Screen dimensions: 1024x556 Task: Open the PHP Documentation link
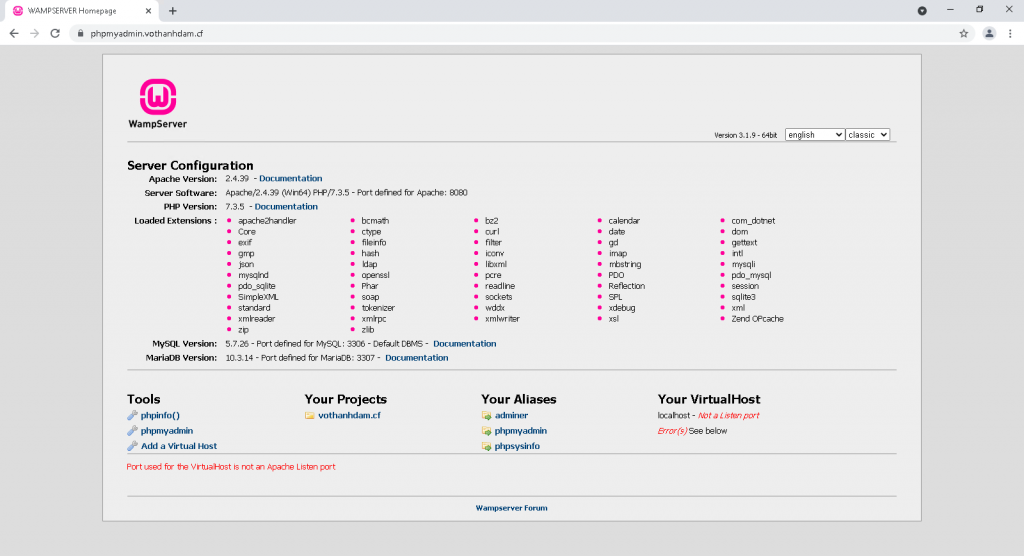(286, 207)
